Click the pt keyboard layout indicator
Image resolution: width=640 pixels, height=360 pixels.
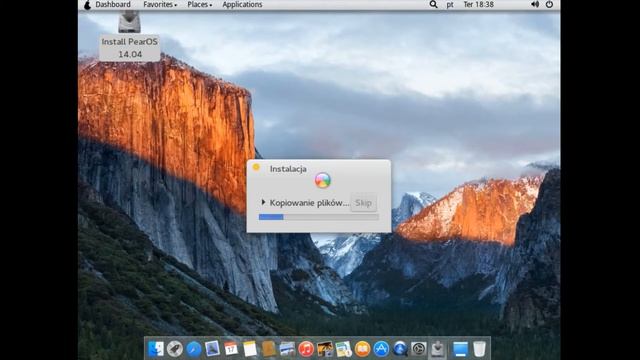click(x=450, y=4)
